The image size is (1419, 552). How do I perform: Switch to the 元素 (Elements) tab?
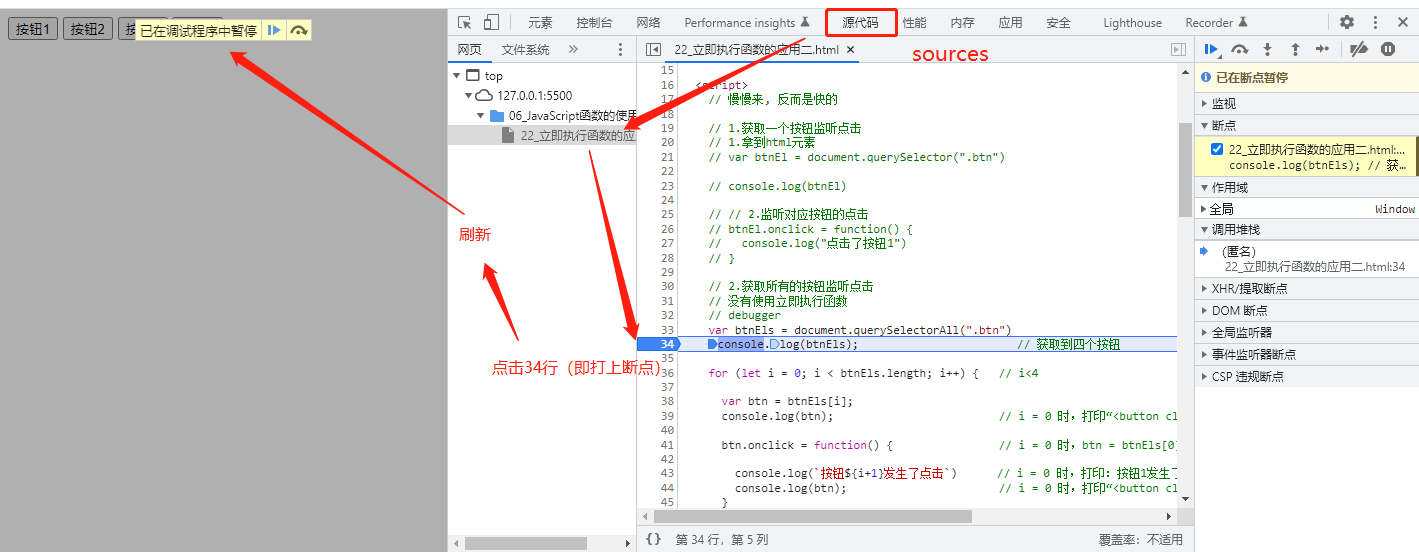point(540,22)
